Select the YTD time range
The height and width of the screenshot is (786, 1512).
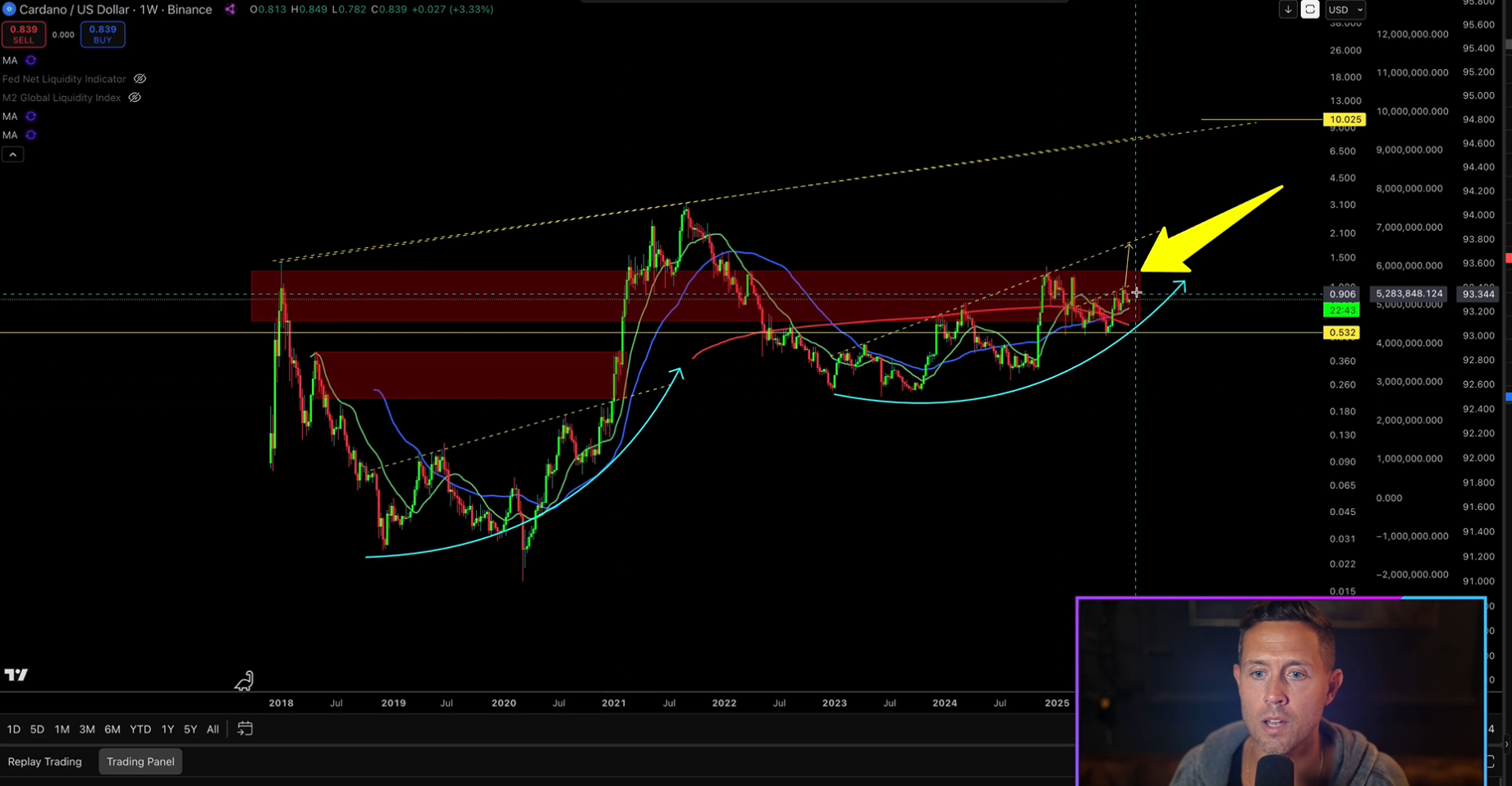coord(140,729)
